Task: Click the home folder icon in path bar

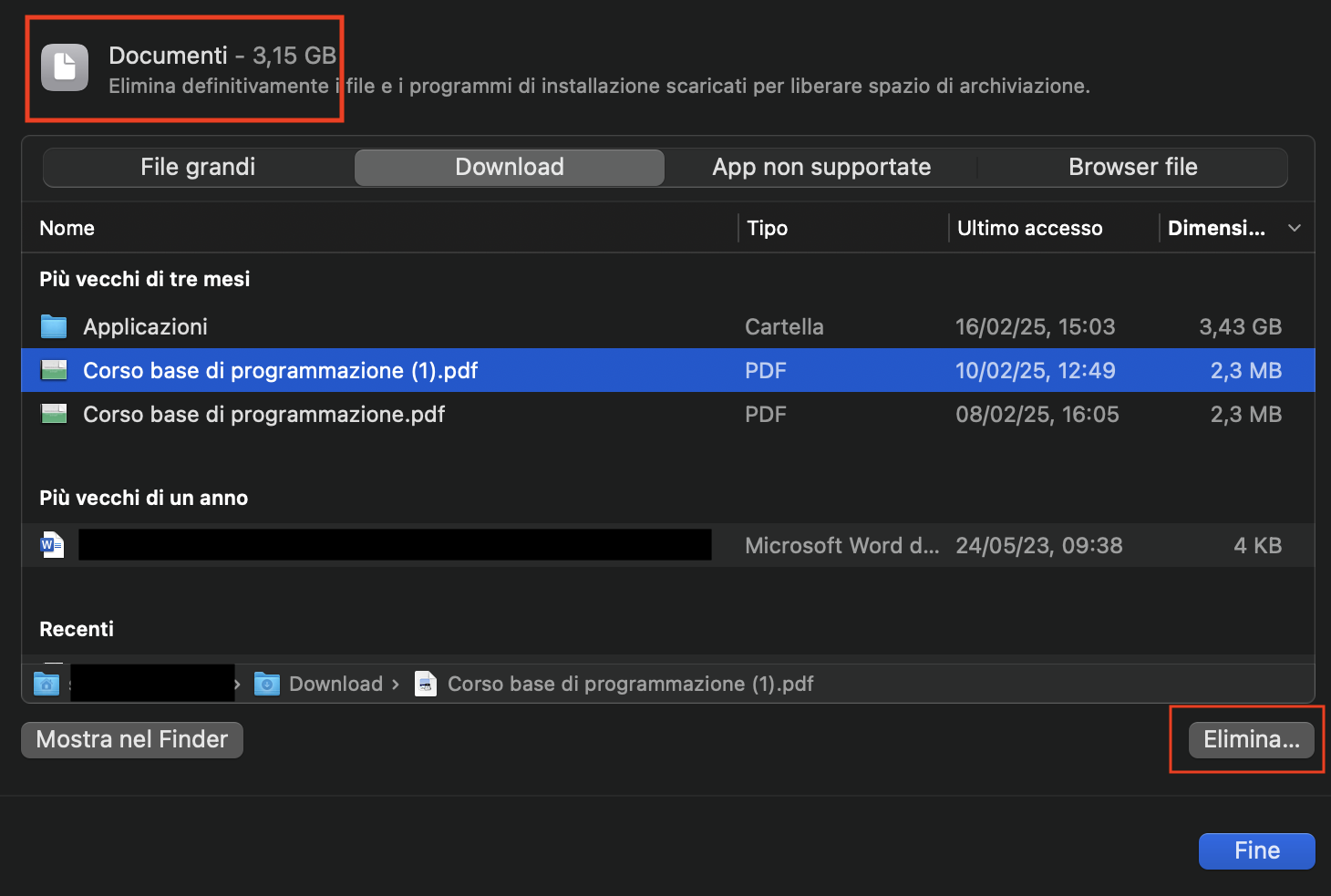Action: click(x=46, y=684)
